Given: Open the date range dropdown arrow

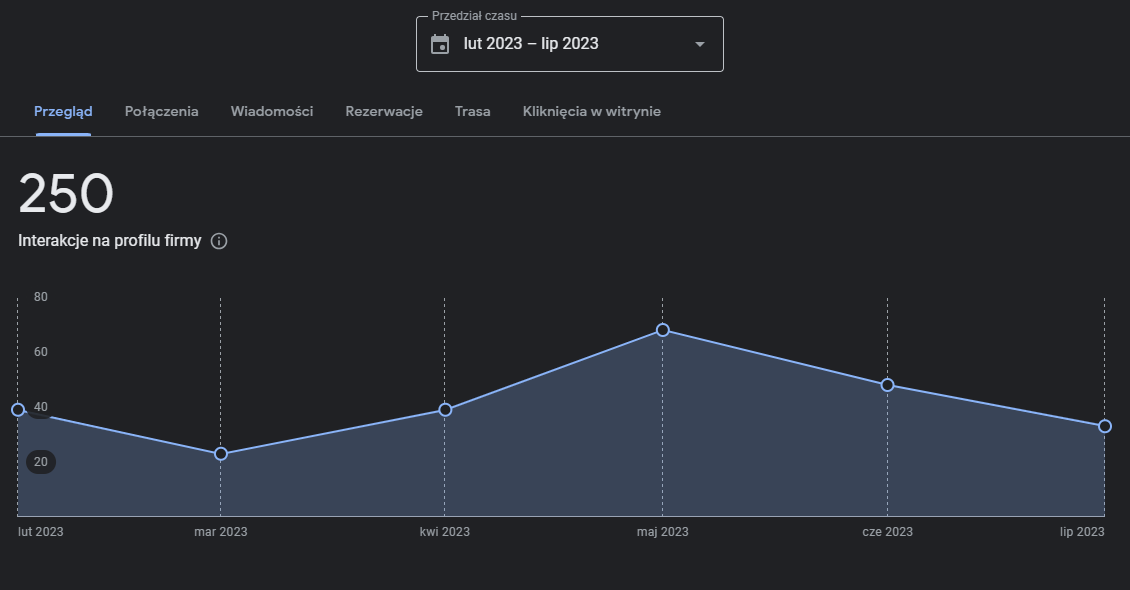Looking at the screenshot, I should (x=699, y=44).
